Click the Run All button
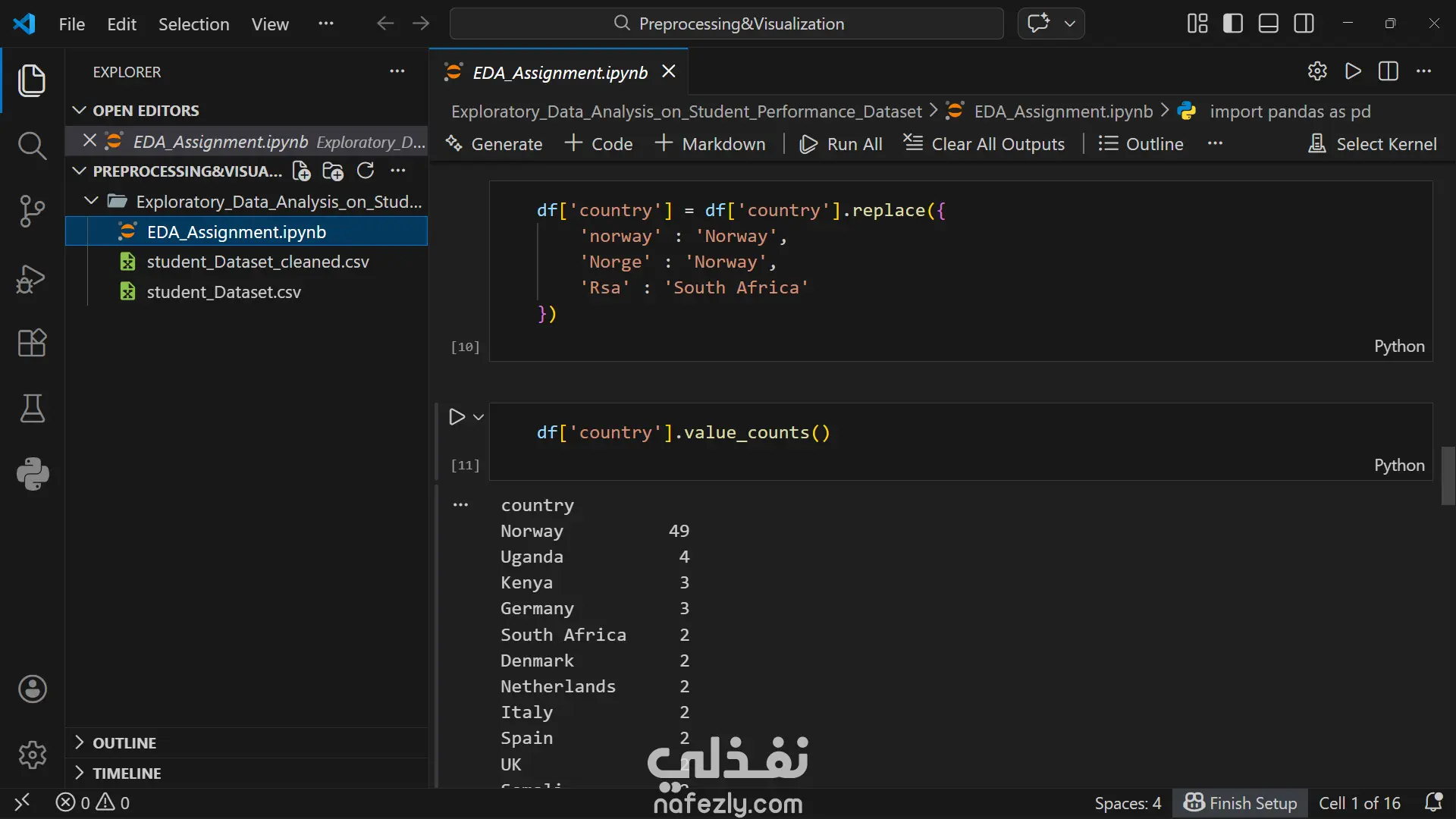Image resolution: width=1456 pixels, height=819 pixels. [x=841, y=144]
